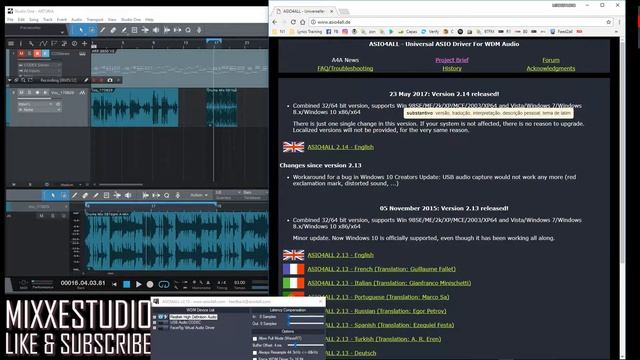Click the microphone icon in the editor toolbar

click(x=178, y=196)
